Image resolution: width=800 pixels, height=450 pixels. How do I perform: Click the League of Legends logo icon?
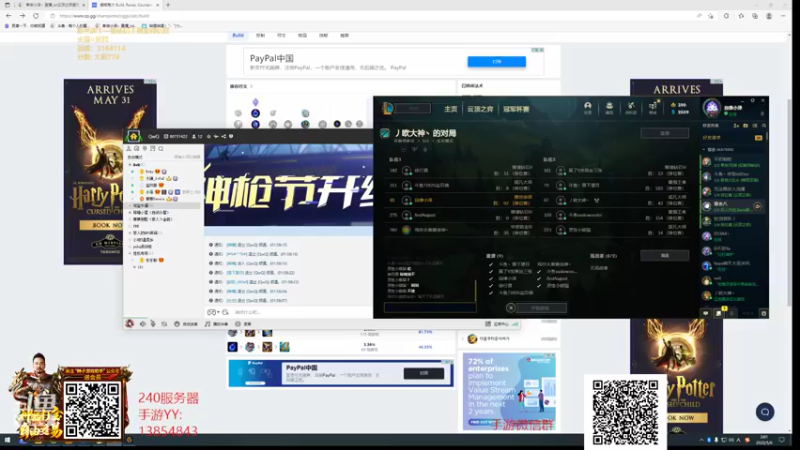[388, 108]
